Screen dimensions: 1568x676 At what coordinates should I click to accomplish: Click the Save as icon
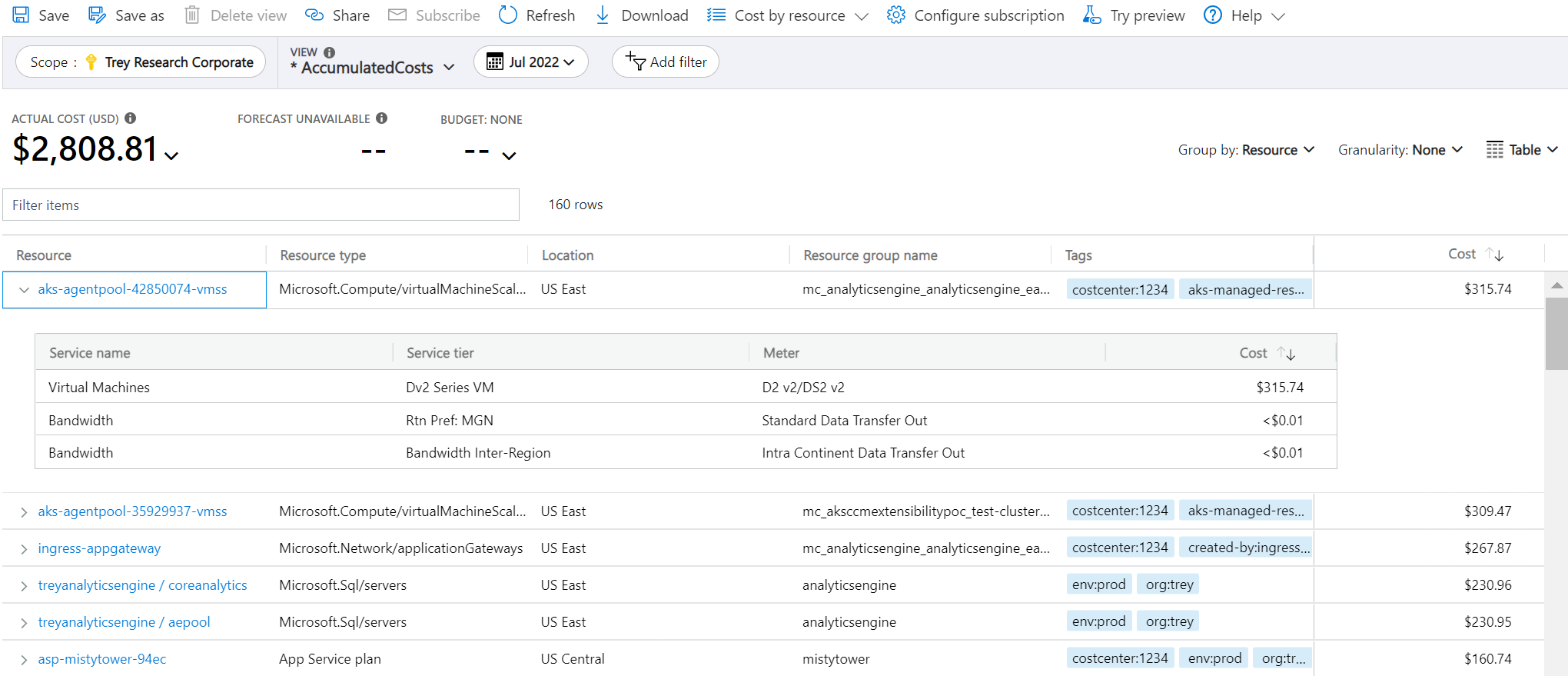tap(97, 15)
